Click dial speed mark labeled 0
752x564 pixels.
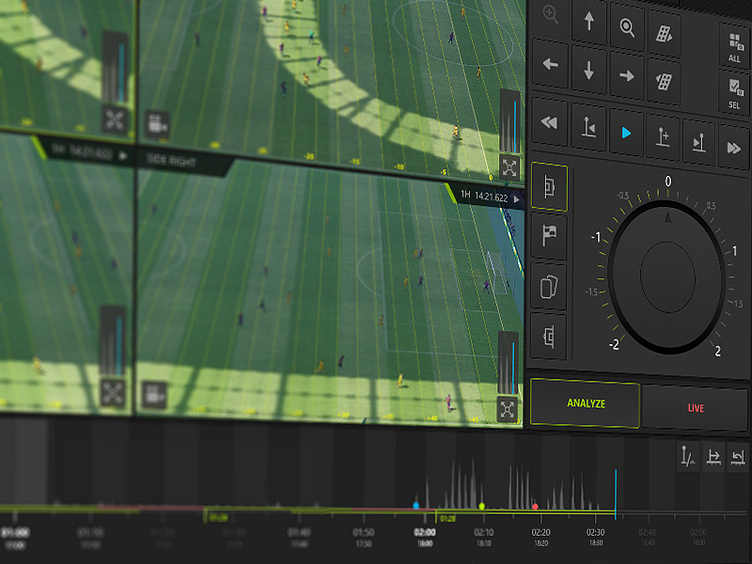click(x=668, y=181)
